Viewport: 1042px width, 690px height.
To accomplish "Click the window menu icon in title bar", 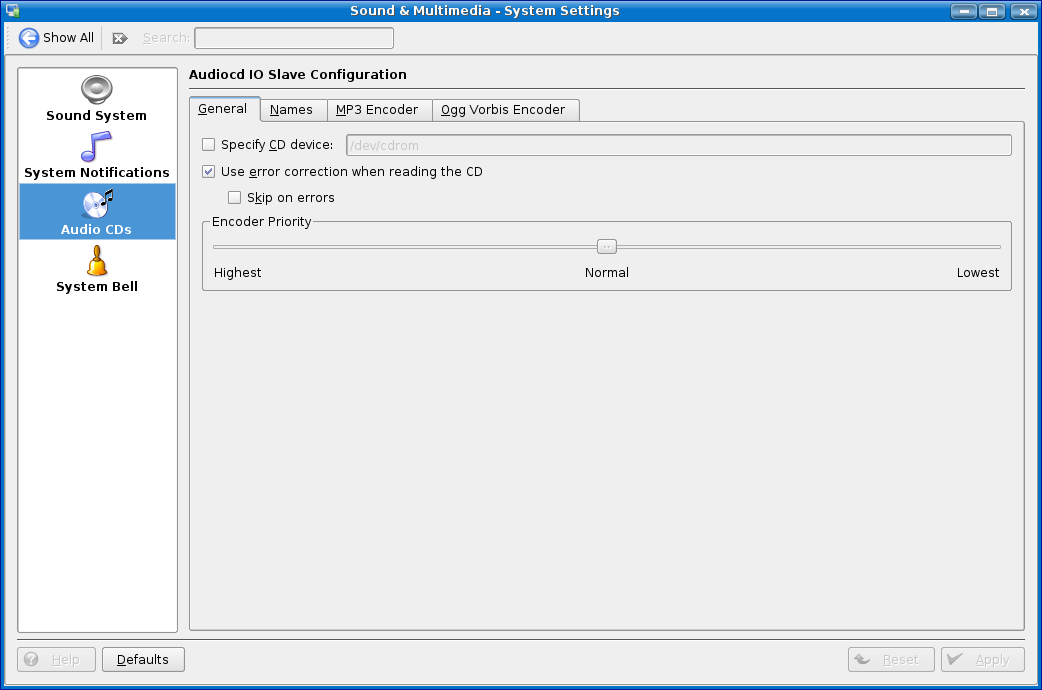I will [x=13, y=11].
